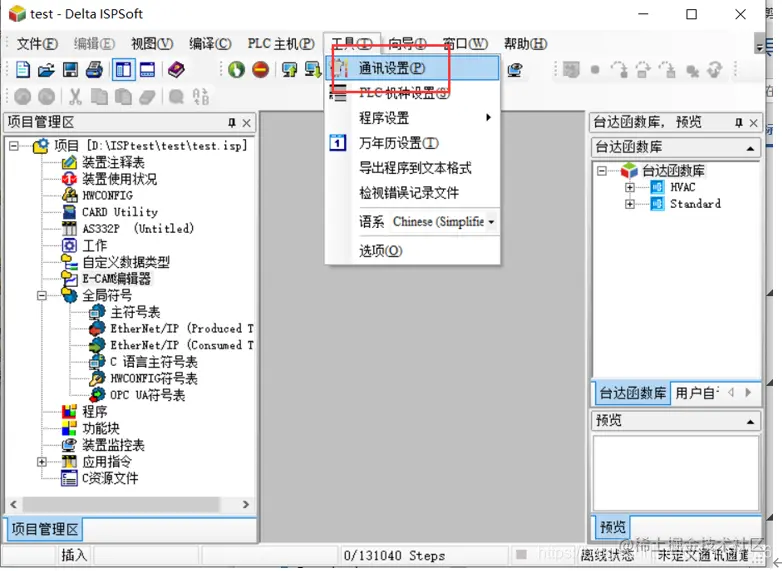Choose 导出程序到文本格式 menu entry
Screen dimensions: 782x571
[x=412, y=168]
